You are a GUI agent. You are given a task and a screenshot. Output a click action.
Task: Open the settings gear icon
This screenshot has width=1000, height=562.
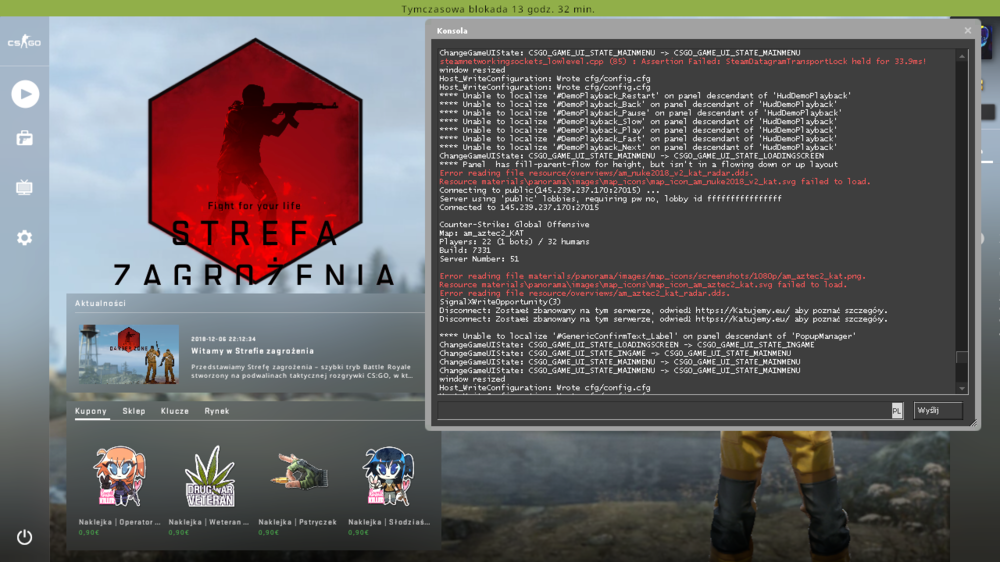24,237
